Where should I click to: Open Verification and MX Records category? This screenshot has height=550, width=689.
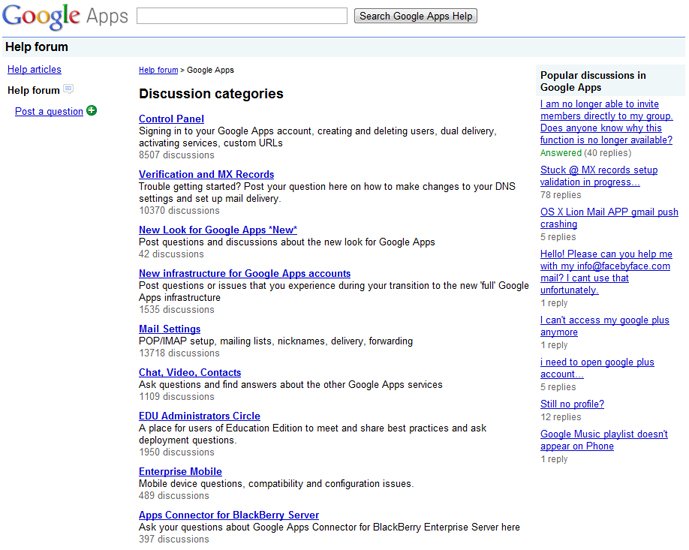[x=207, y=174]
